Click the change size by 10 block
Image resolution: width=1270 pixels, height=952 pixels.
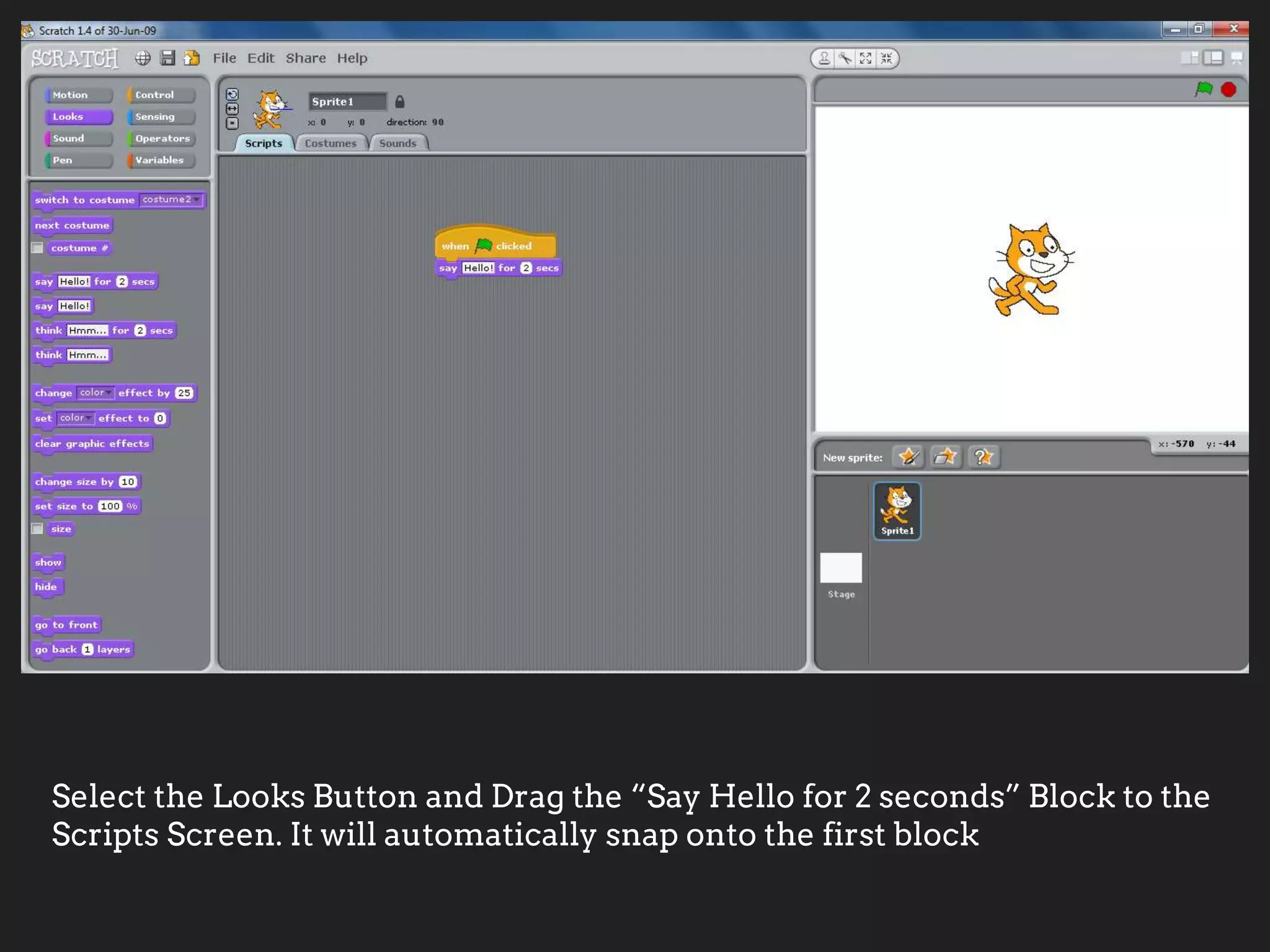86,482
